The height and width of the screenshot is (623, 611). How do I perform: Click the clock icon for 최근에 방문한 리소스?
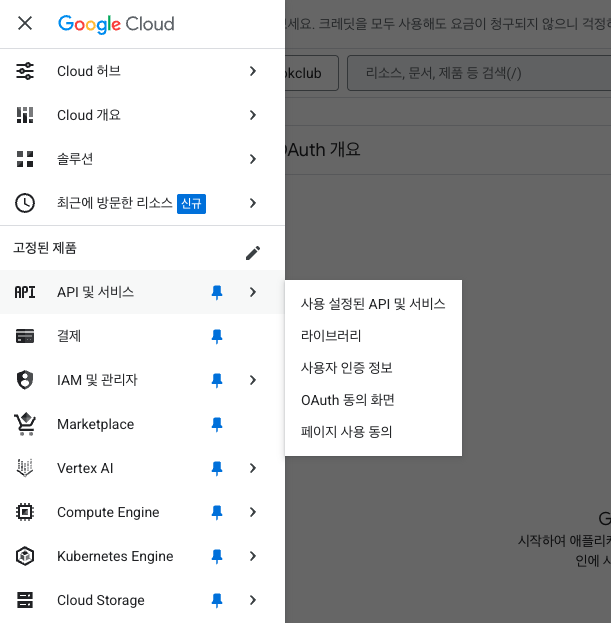tap(25, 203)
